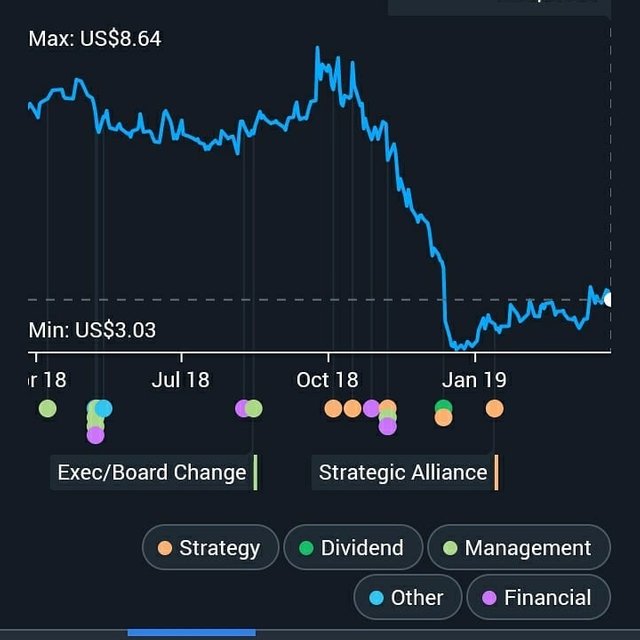Toggle the Other event filter
The image size is (640, 640).
(x=406, y=598)
